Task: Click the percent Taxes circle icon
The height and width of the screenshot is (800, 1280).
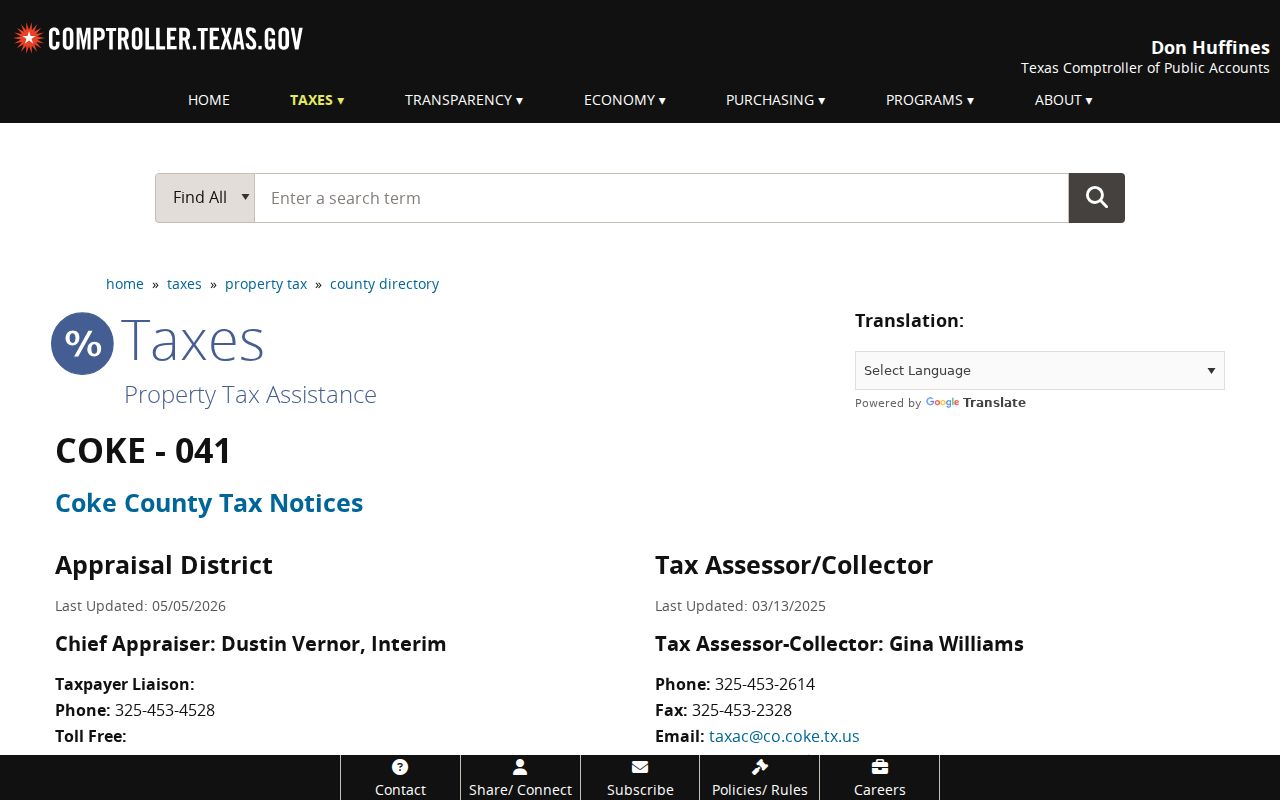Action: click(x=83, y=343)
